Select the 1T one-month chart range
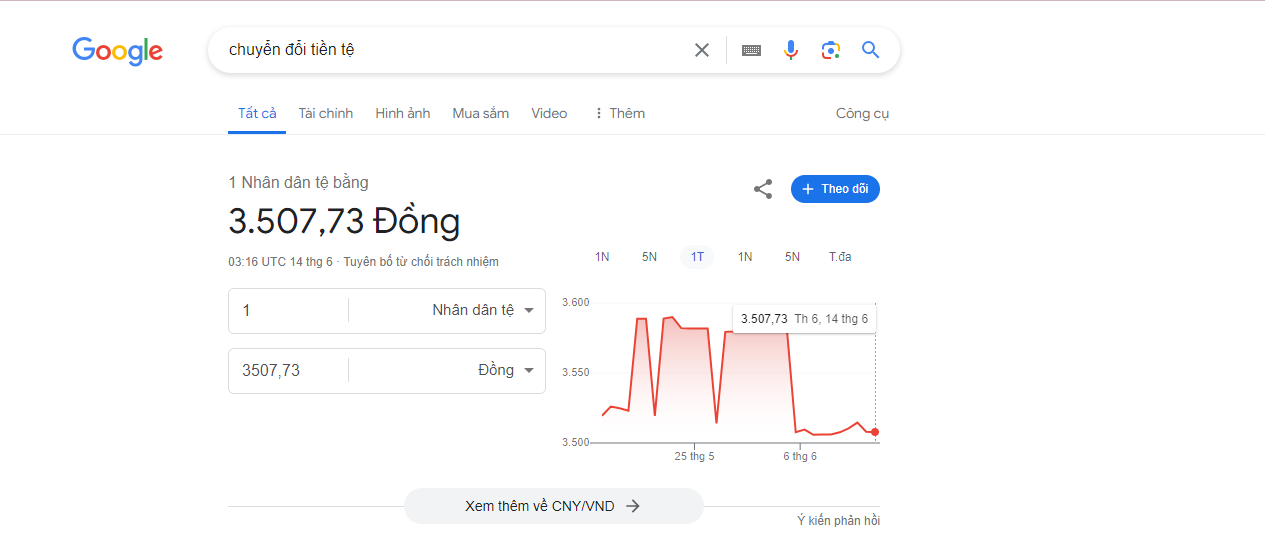This screenshot has width=1265, height=558. point(697,257)
